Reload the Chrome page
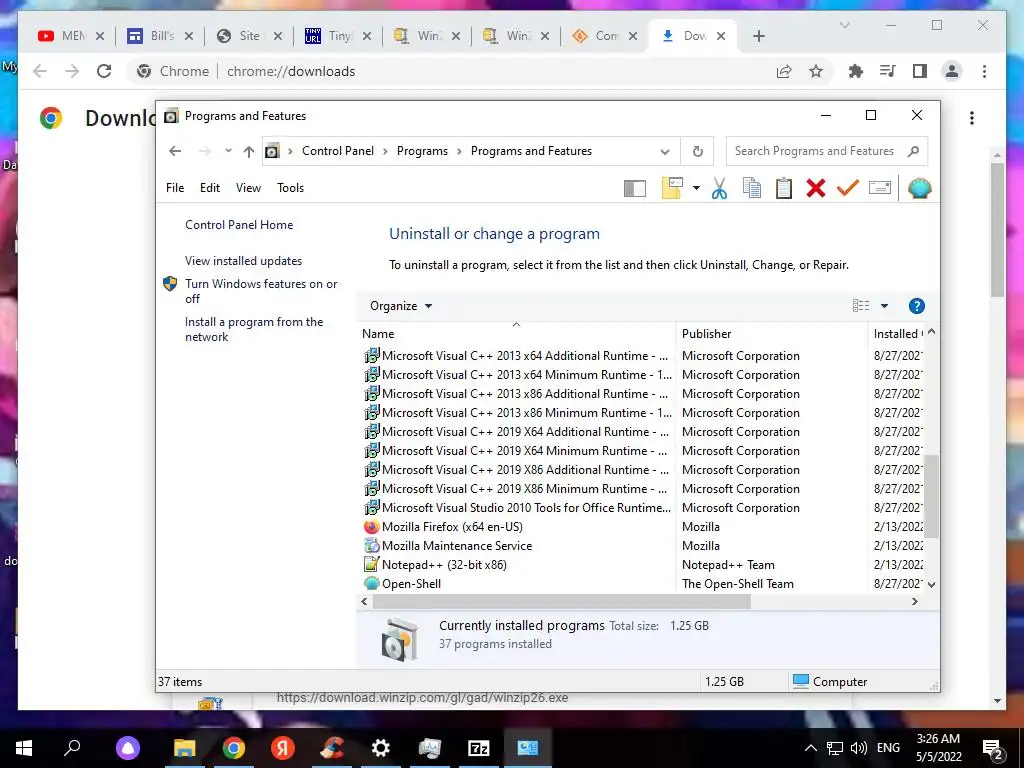1024x768 pixels. click(x=104, y=71)
